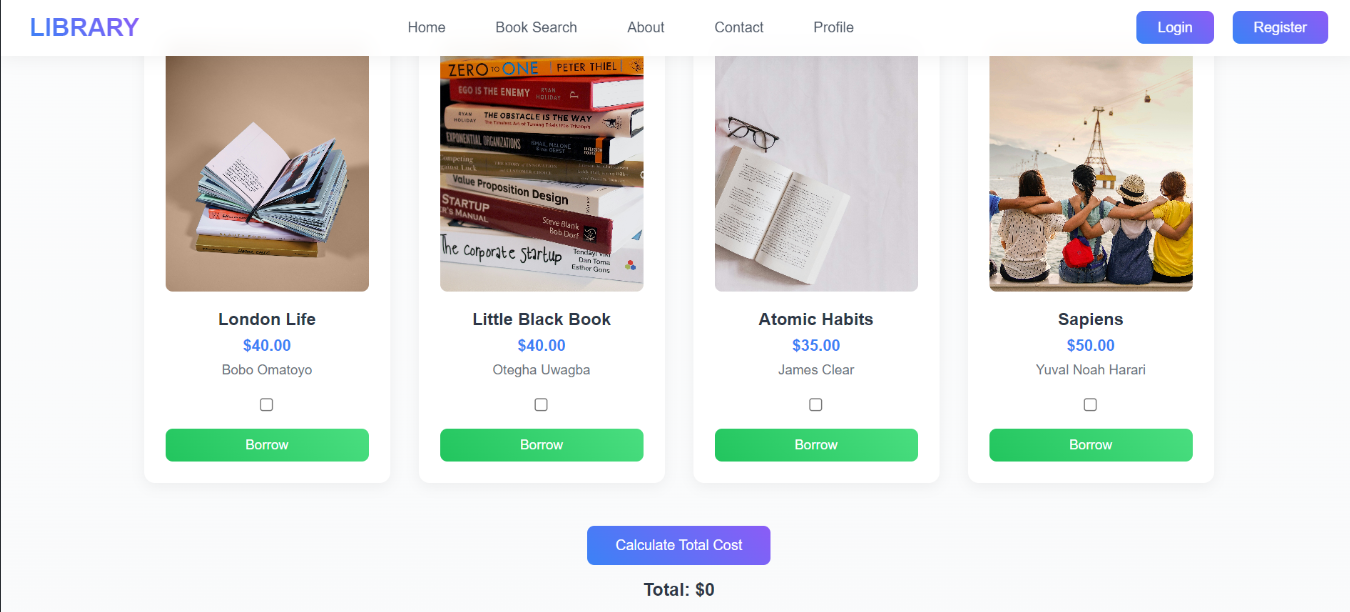Open the Book Search page

(536, 27)
